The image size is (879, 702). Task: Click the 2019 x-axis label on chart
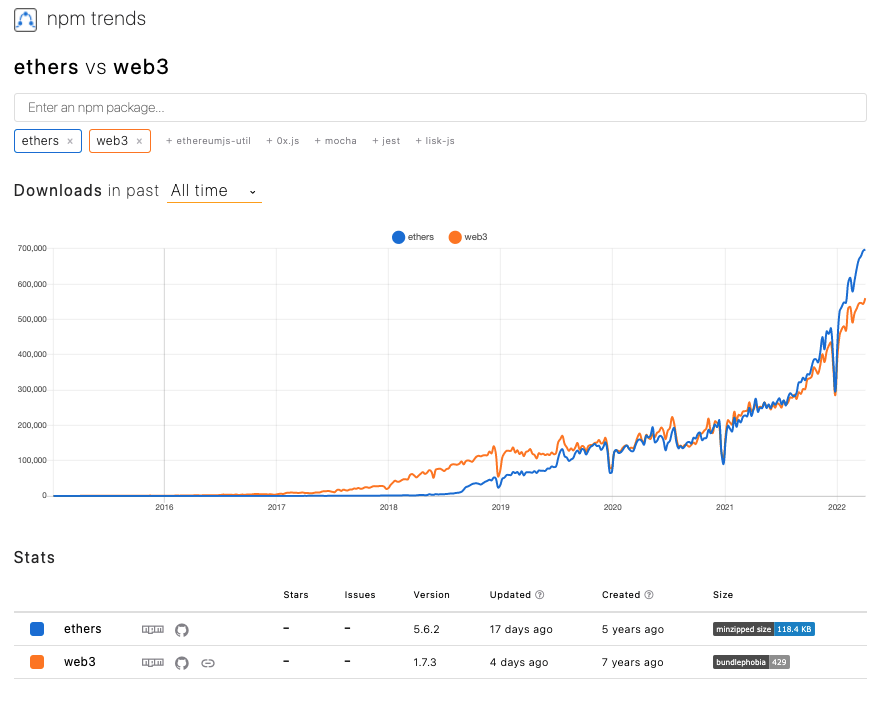coord(501,507)
